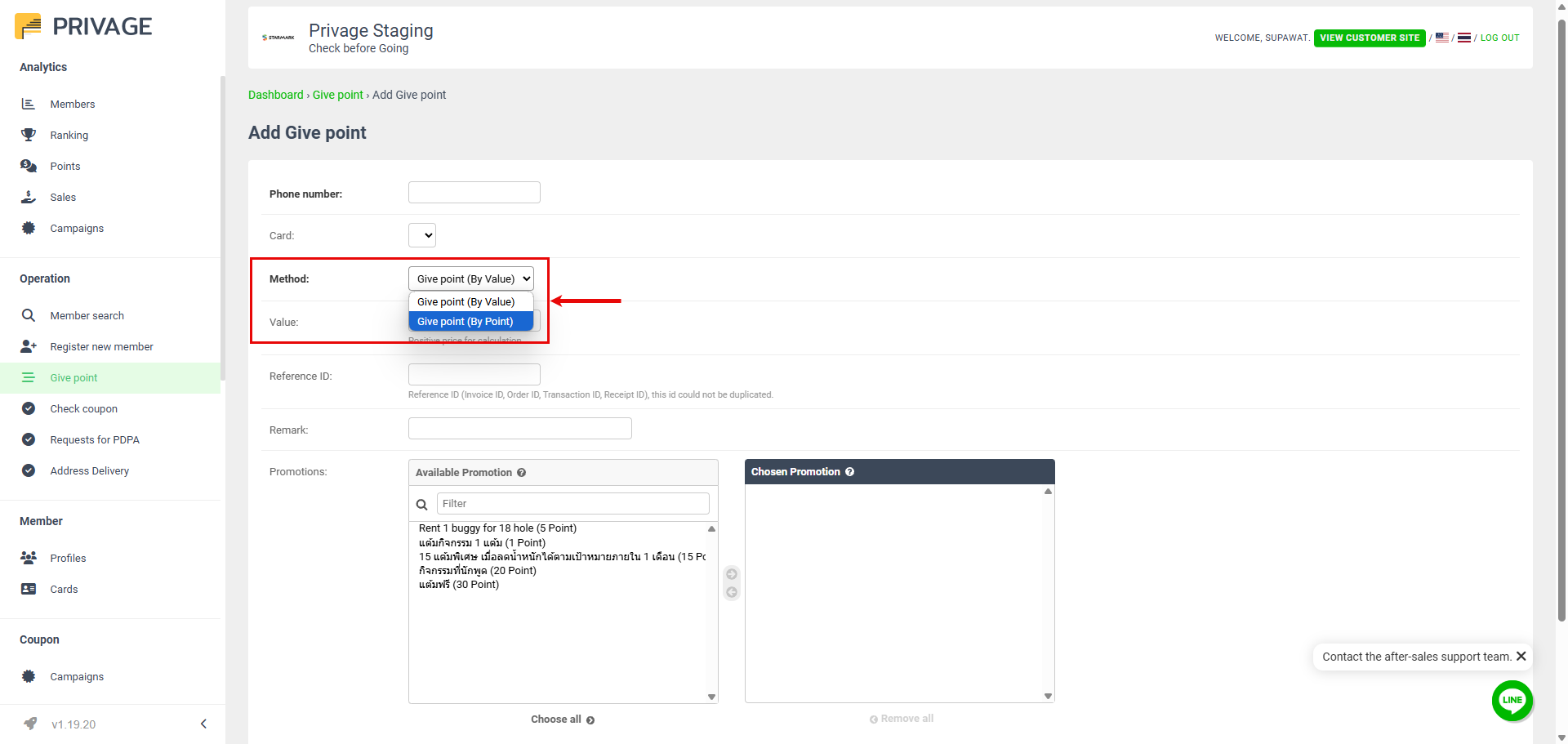The height and width of the screenshot is (744, 1568).
Task: Close the after-sales support message
Action: (1521, 657)
